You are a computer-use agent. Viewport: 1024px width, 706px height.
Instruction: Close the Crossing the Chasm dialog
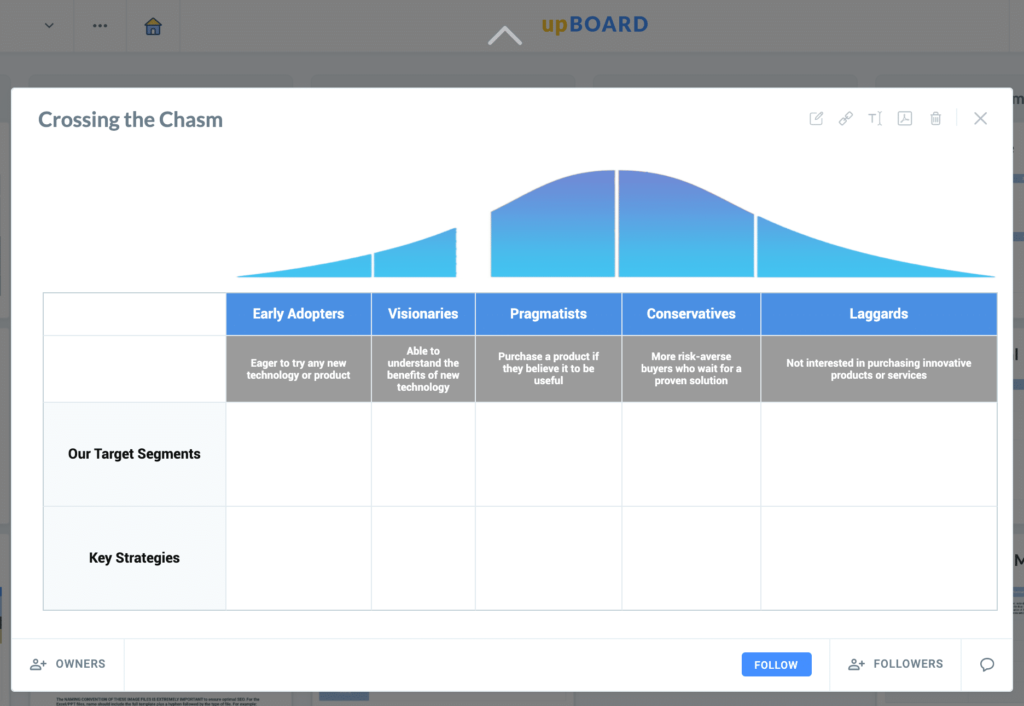tap(980, 118)
